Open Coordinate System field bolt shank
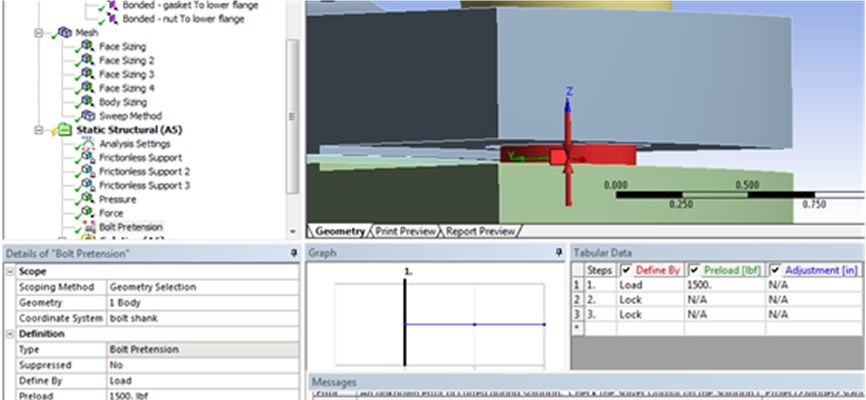Image resolution: width=866 pixels, height=400 pixels. pos(202,318)
